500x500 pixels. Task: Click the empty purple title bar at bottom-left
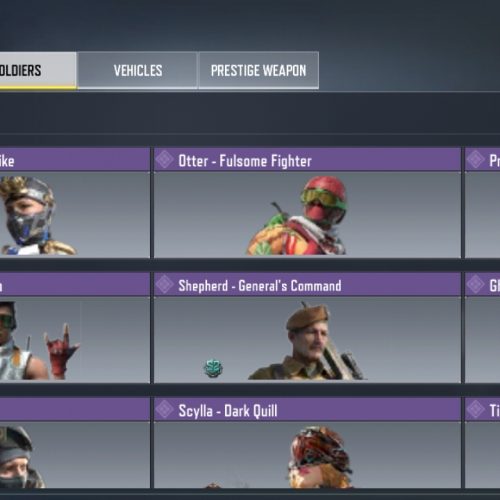tap(75, 409)
